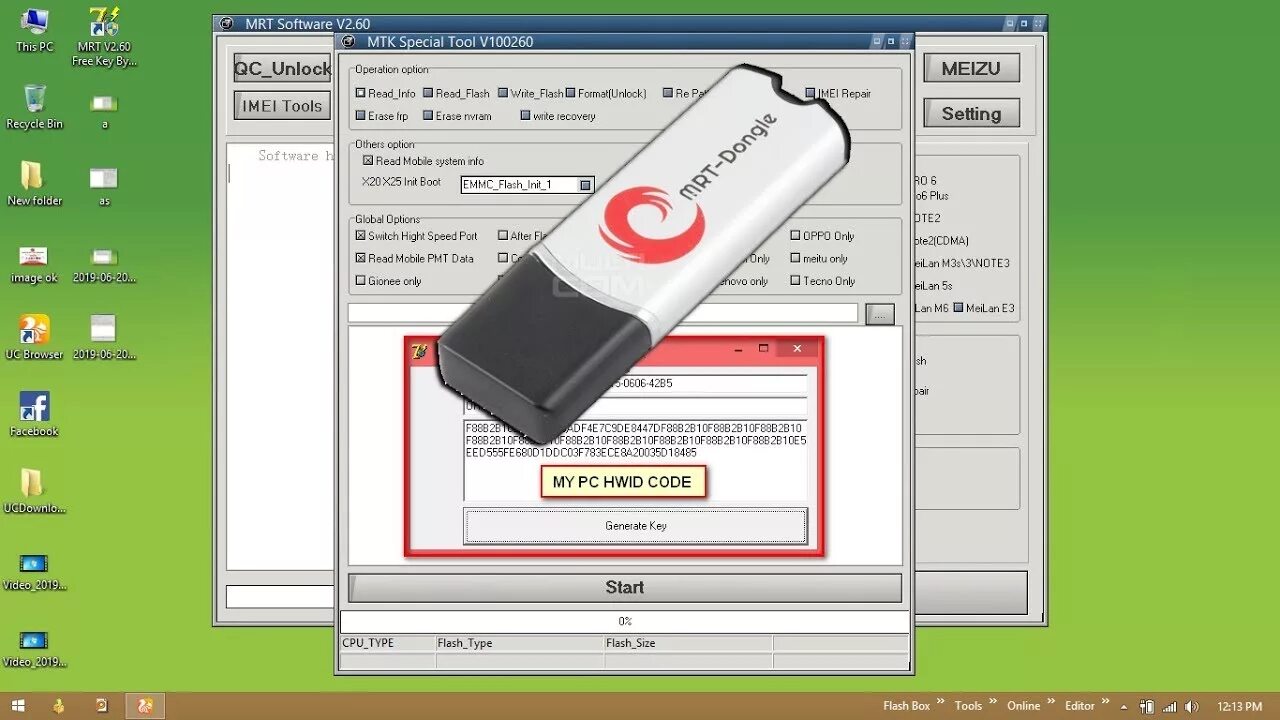The height and width of the screenshot is (720, 1280).
Task: Open This PC desktop icon
Action: click(34, 30)
